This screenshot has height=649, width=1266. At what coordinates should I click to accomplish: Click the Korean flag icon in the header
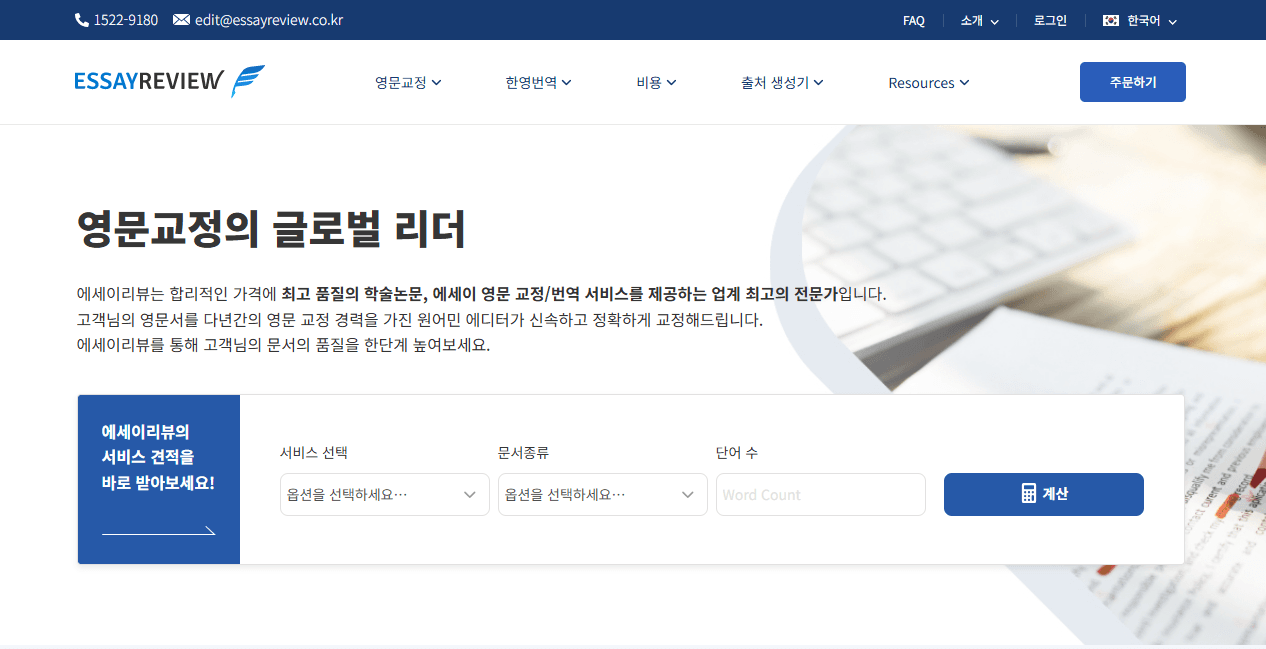(1109, 19)
